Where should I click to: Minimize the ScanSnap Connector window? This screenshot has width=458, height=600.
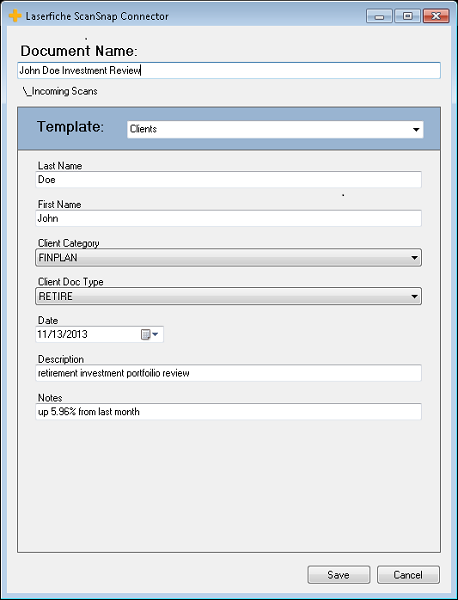pos(379,16)
